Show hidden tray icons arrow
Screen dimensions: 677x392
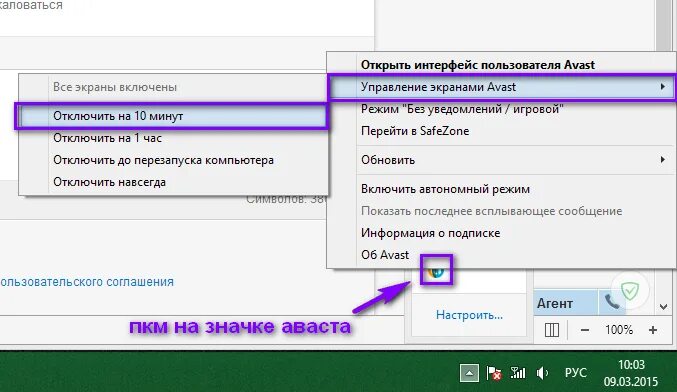(469, 373)
